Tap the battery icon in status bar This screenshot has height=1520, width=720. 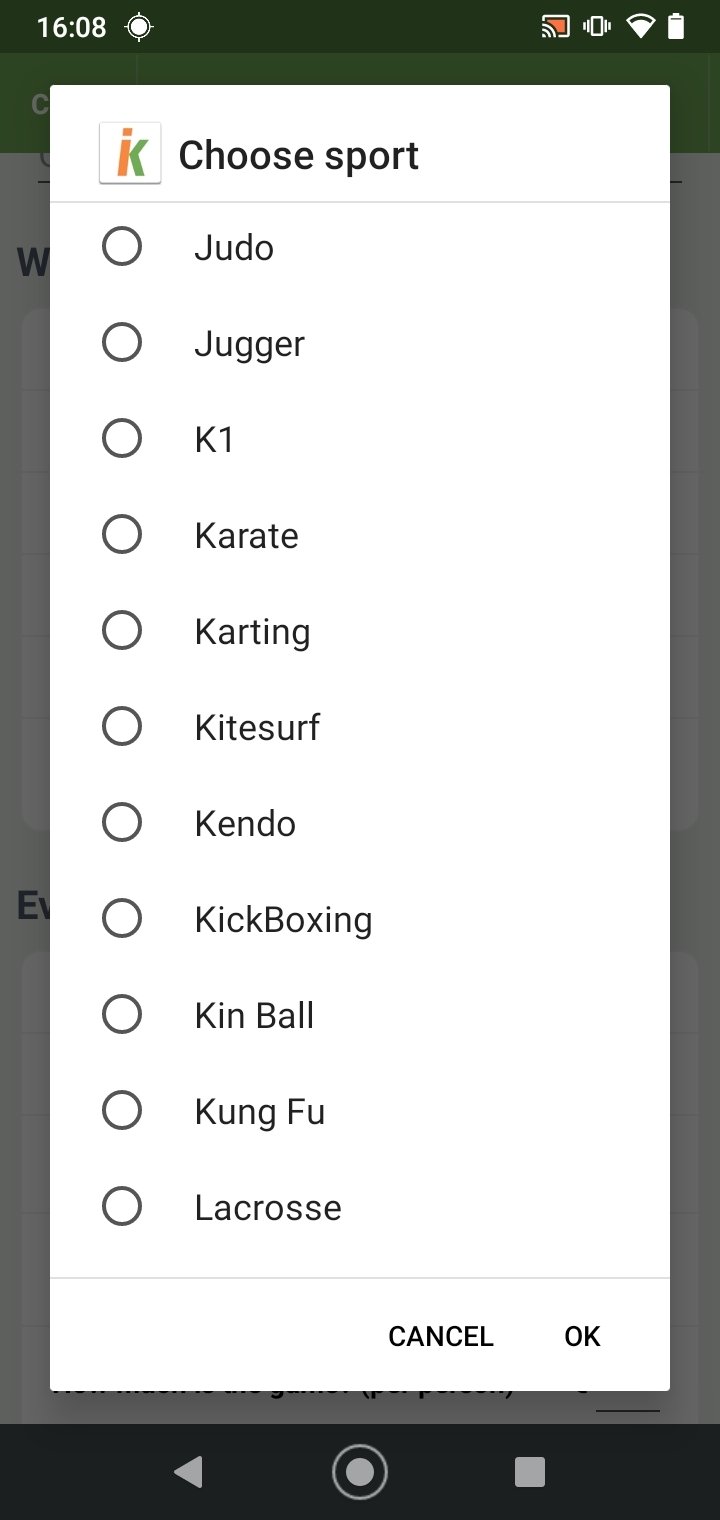(x=677, y=27)
